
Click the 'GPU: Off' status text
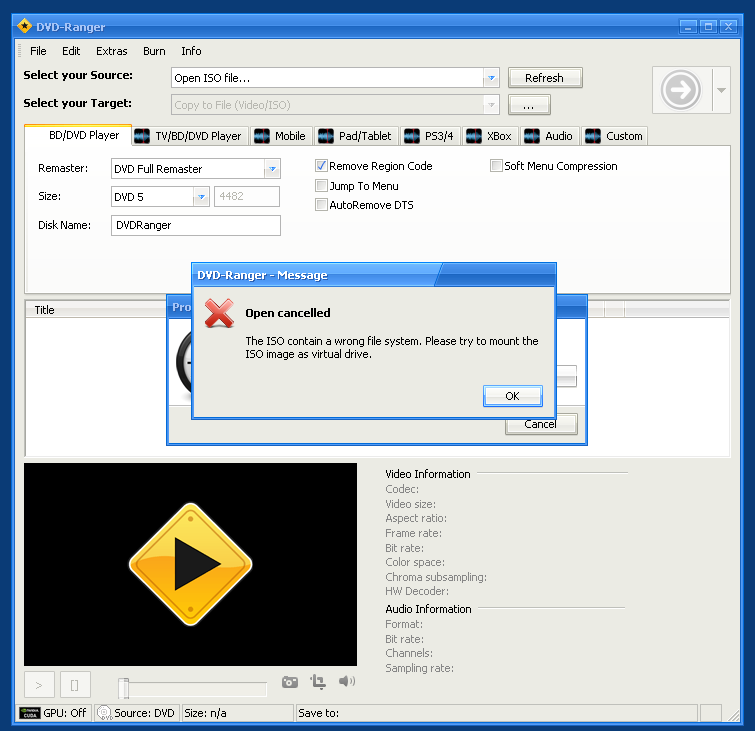65,713
